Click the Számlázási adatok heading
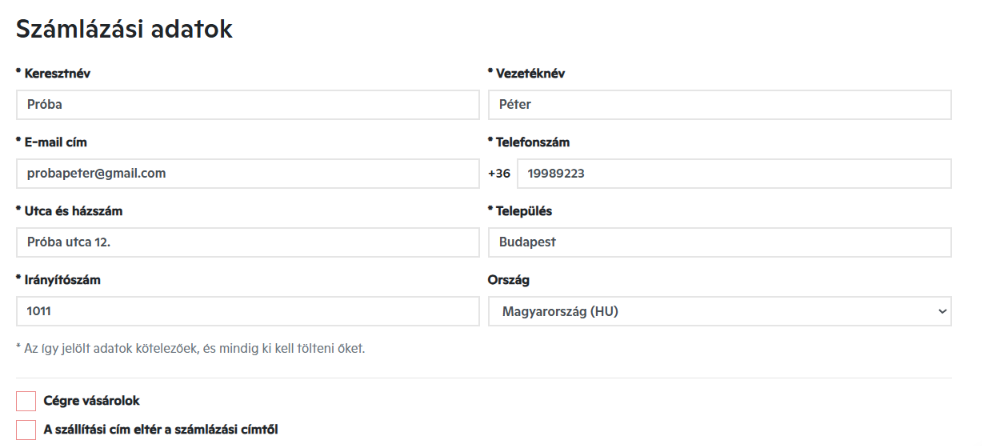Image resolution: width=982 pixels, height=446 pixels. pyautogui.click(x=124, y=29)
